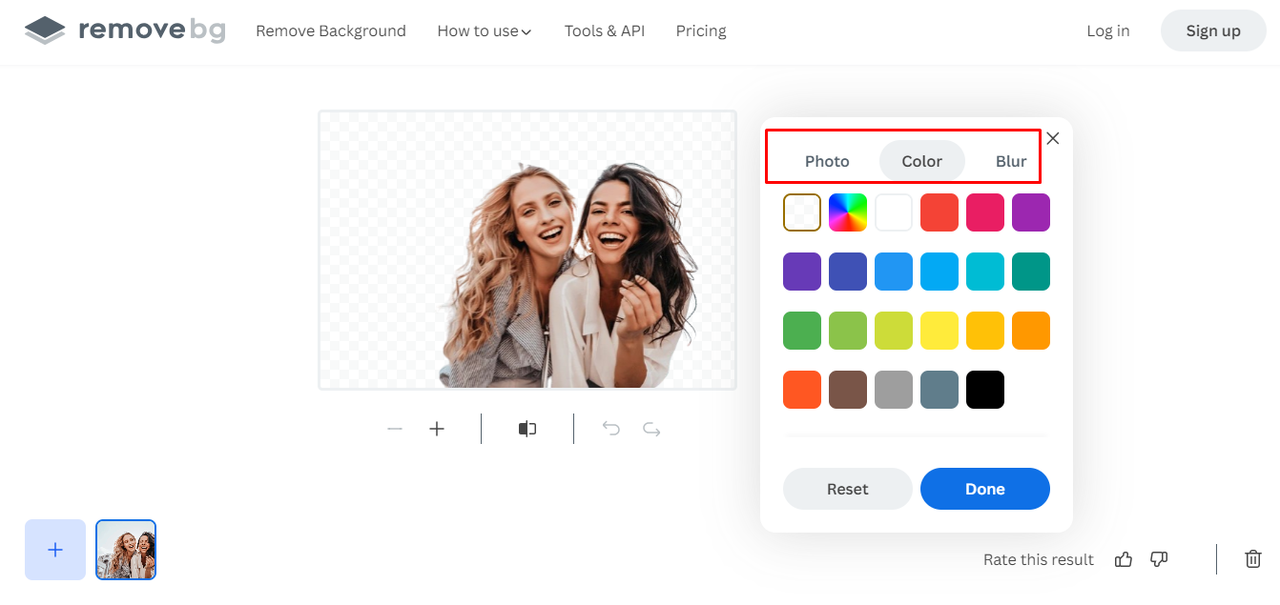Redo the last edit
Viewport: 1280px width, 605px height.
(652, 429)
